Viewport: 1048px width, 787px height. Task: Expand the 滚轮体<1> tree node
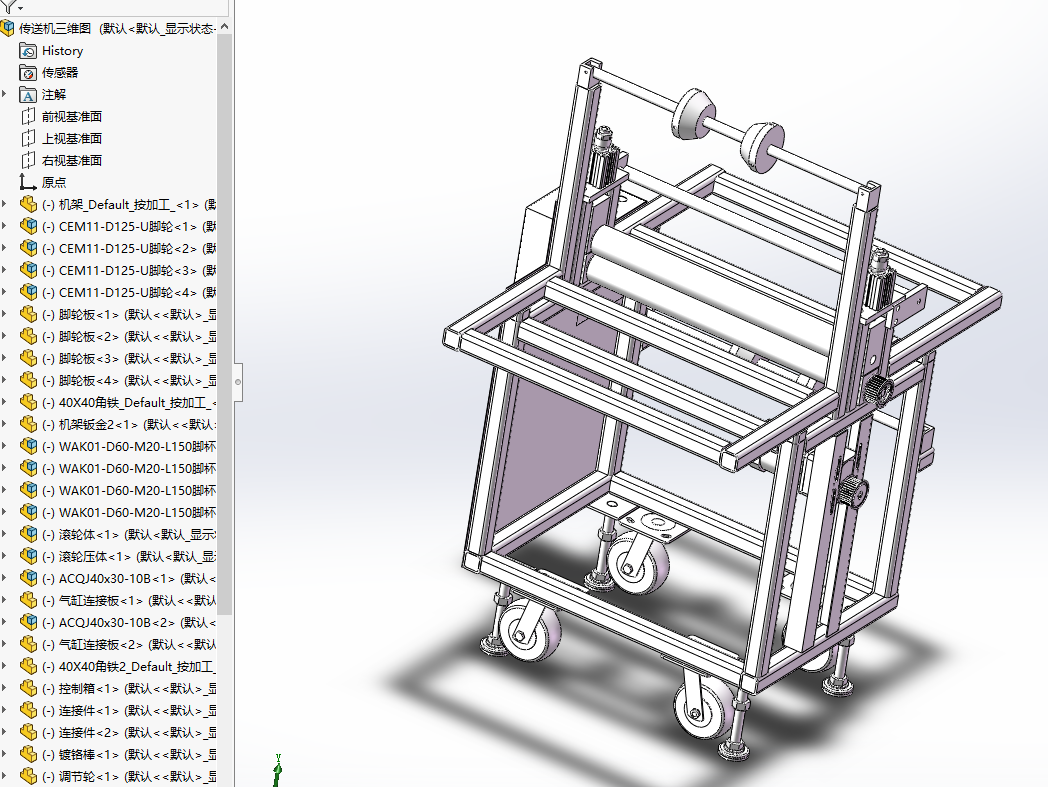[x=4, y=534]
